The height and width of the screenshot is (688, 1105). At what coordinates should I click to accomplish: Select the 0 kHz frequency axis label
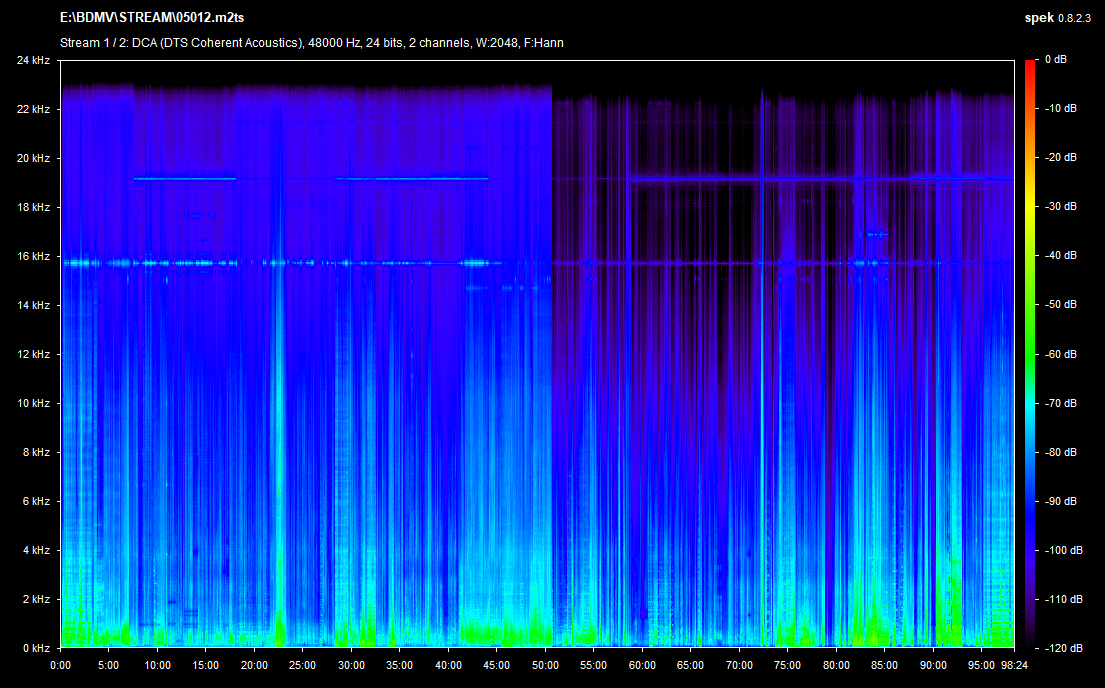tap(36, 648)
